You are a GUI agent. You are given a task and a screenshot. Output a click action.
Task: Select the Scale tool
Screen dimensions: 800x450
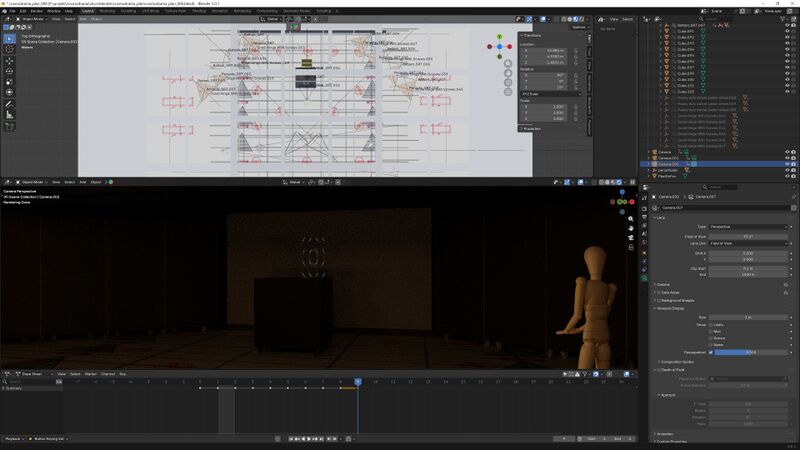coord(9,82)
